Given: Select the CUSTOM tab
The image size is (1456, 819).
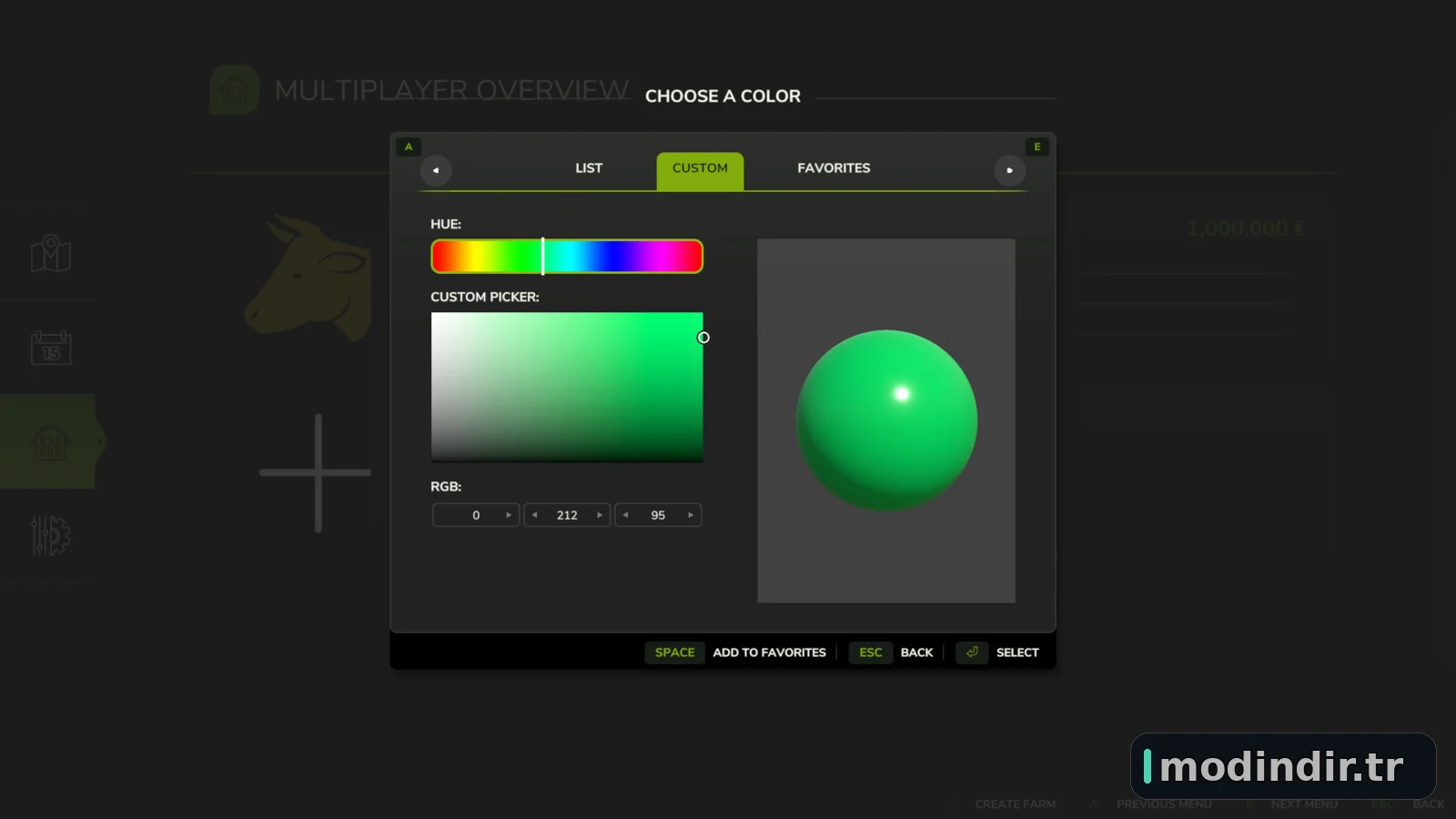Looking at the screenshot, I should coord(700,170).
